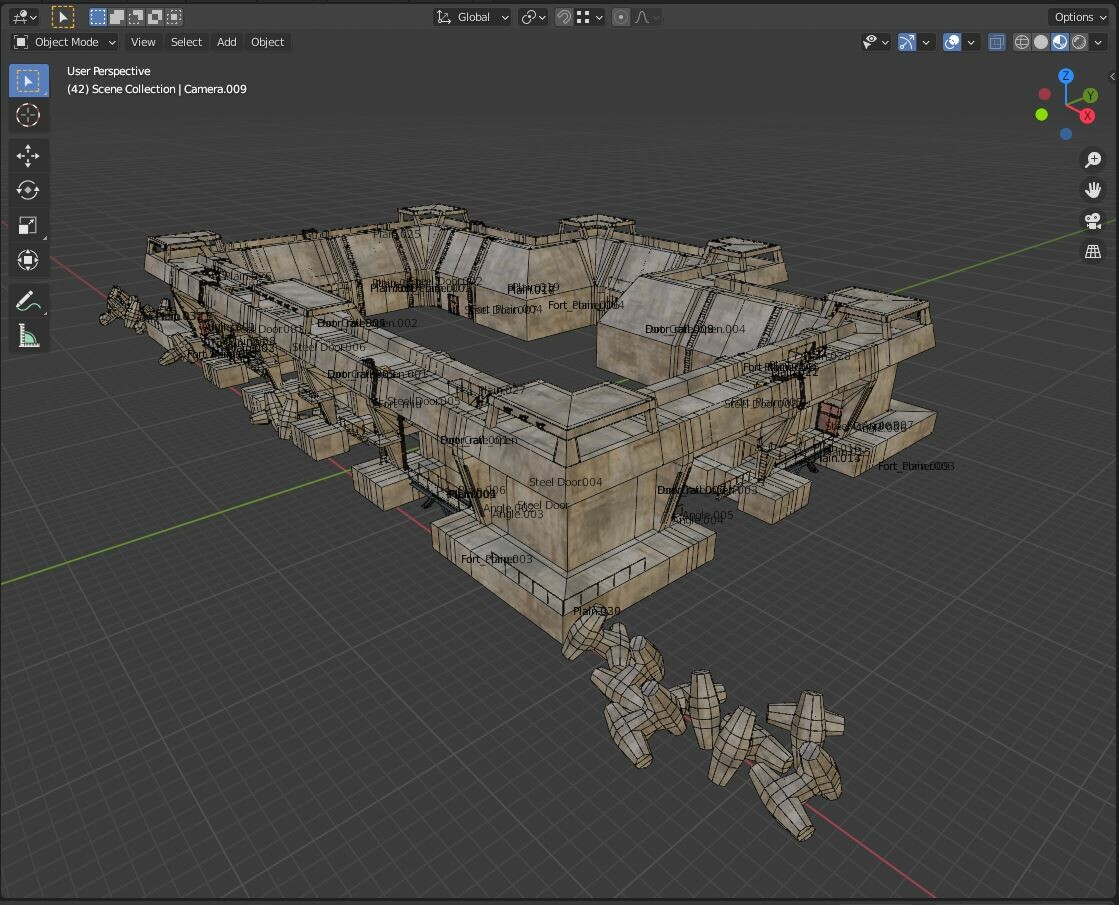This screenshot has width=1119, height=905.
Task: Enable proportional editing
Action: 621,17
